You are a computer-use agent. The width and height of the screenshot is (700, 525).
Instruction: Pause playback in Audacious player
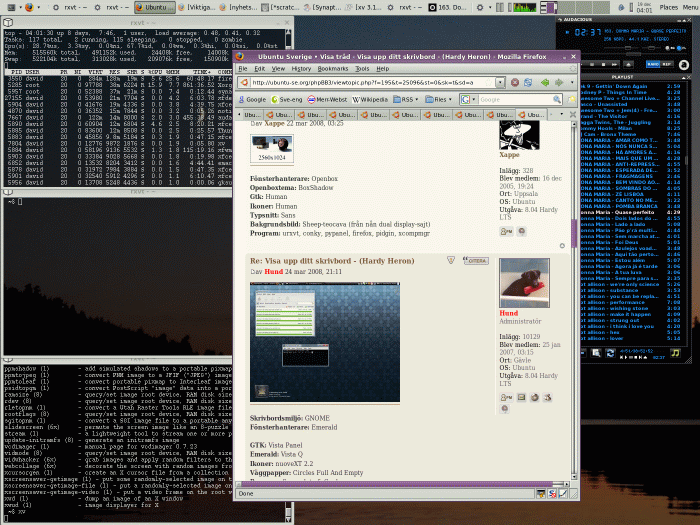point(592,64)
